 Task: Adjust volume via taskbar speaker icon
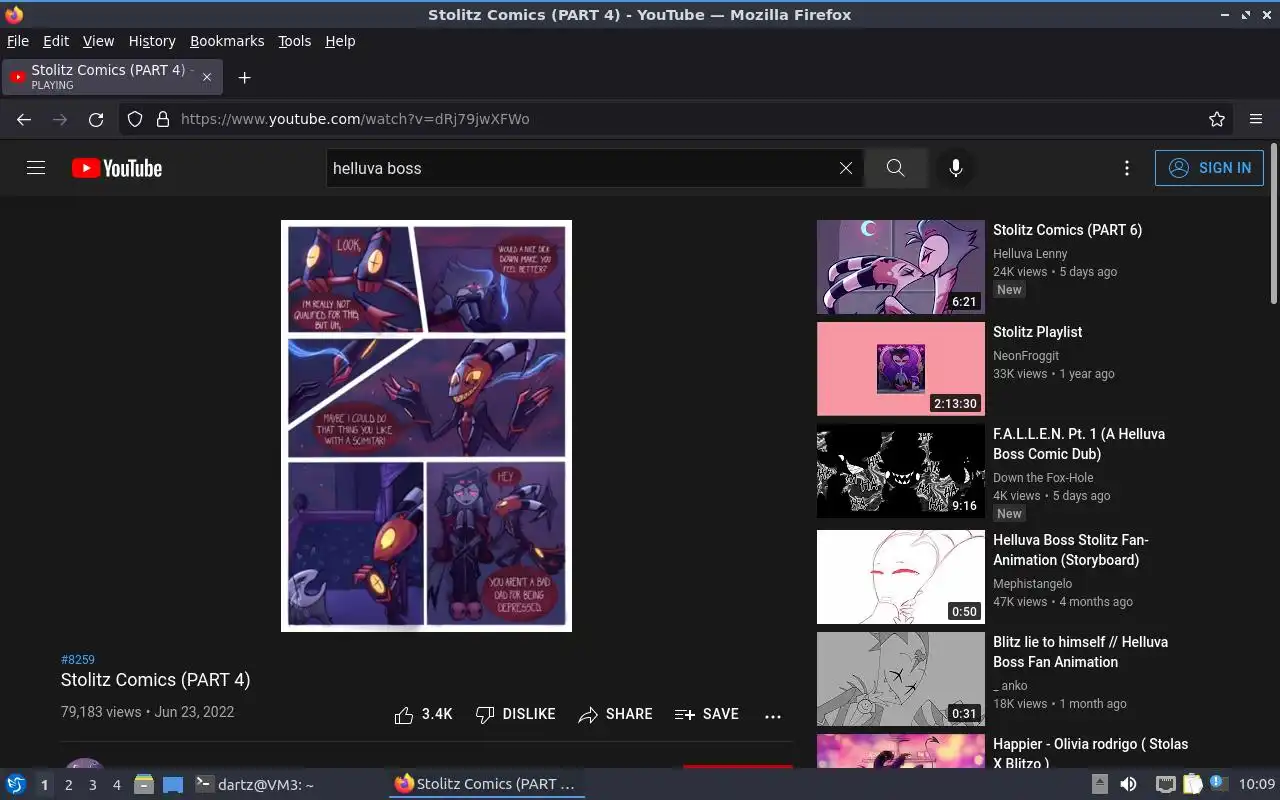(1127, 784)
